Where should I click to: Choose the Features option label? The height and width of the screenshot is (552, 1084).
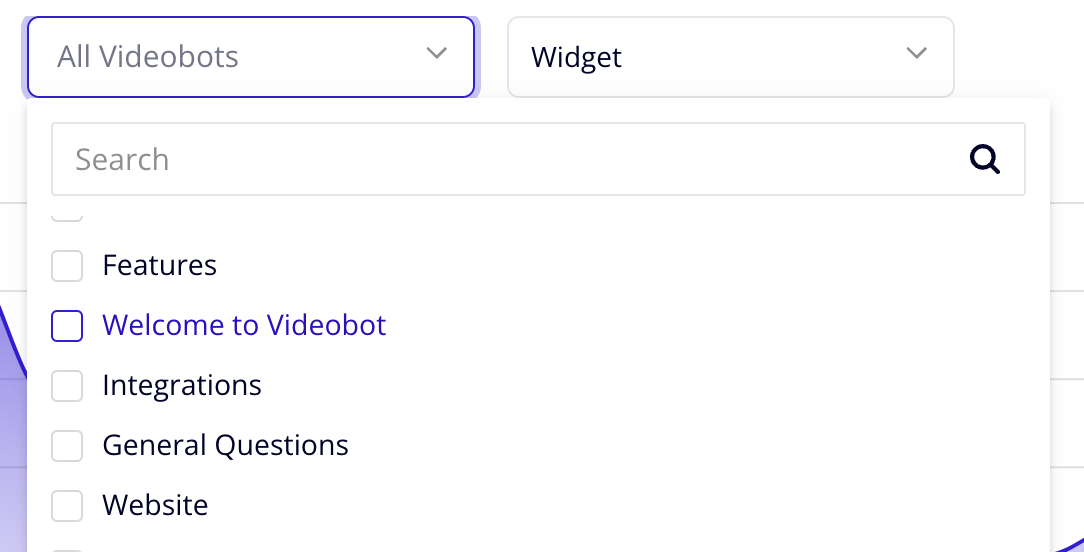click(160, 266)
